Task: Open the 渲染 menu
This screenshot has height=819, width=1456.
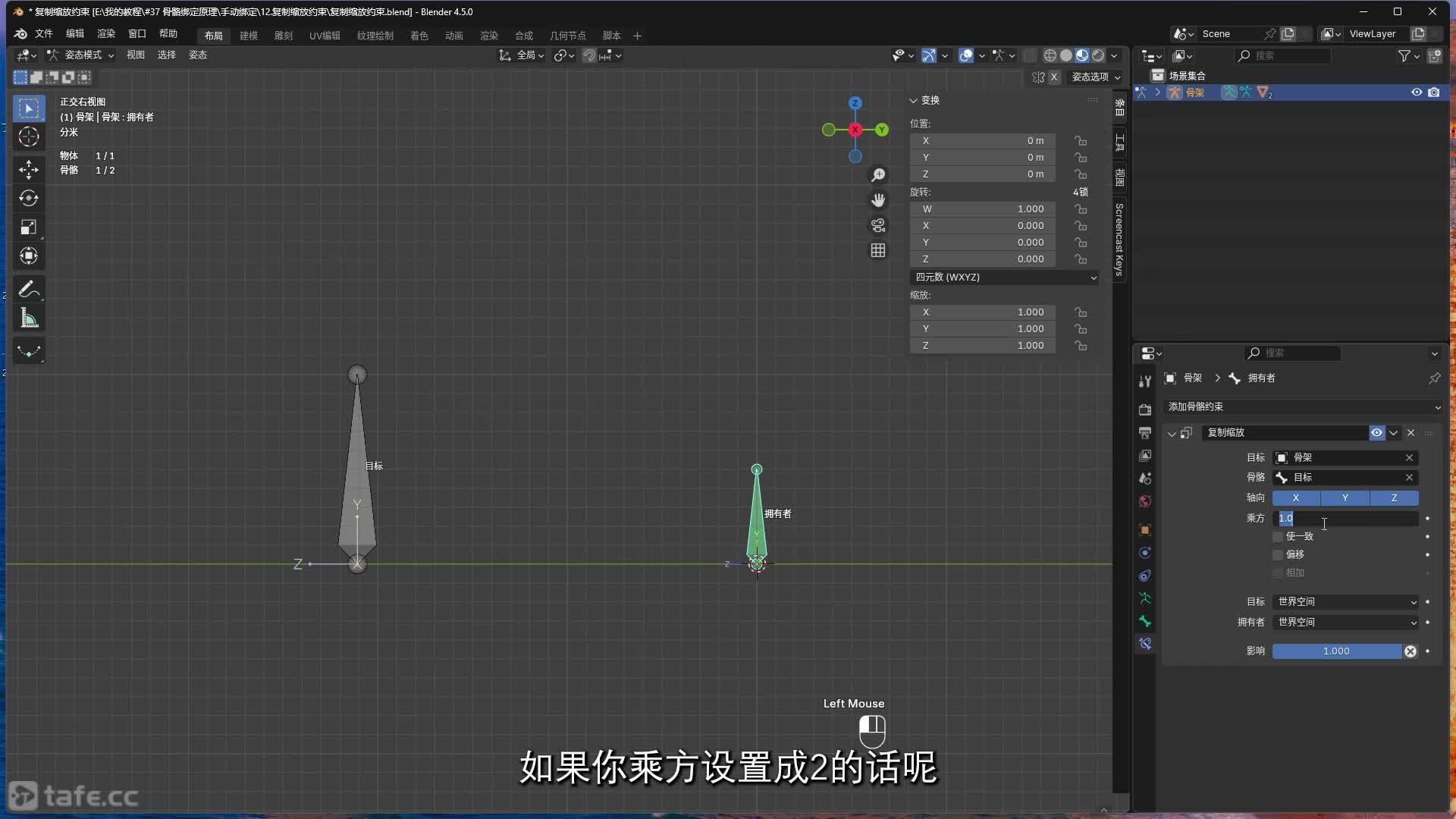Action: click(106, 34)
